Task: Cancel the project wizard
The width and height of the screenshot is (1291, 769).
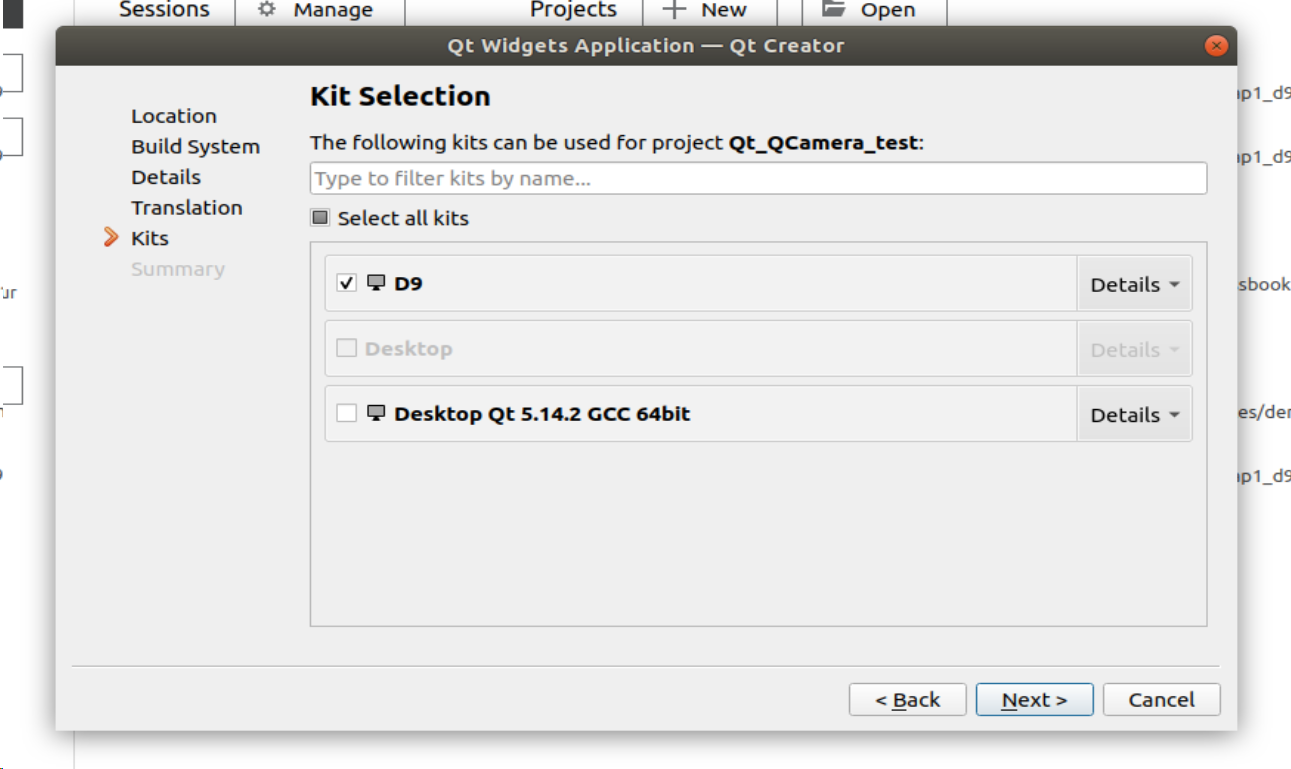Action: click(1161, 700)
